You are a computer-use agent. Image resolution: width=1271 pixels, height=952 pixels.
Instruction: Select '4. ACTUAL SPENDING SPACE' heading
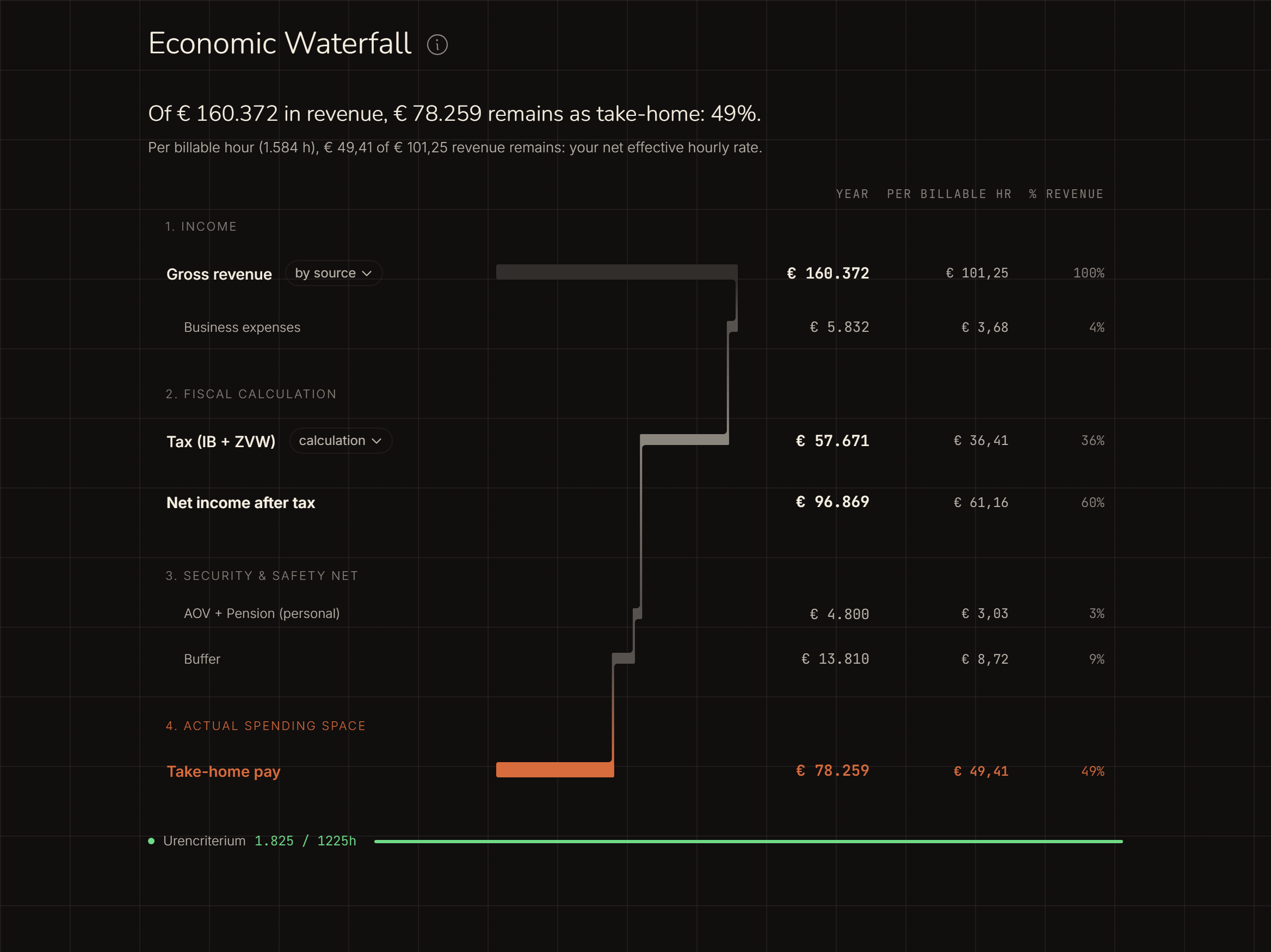pos(266,726)
